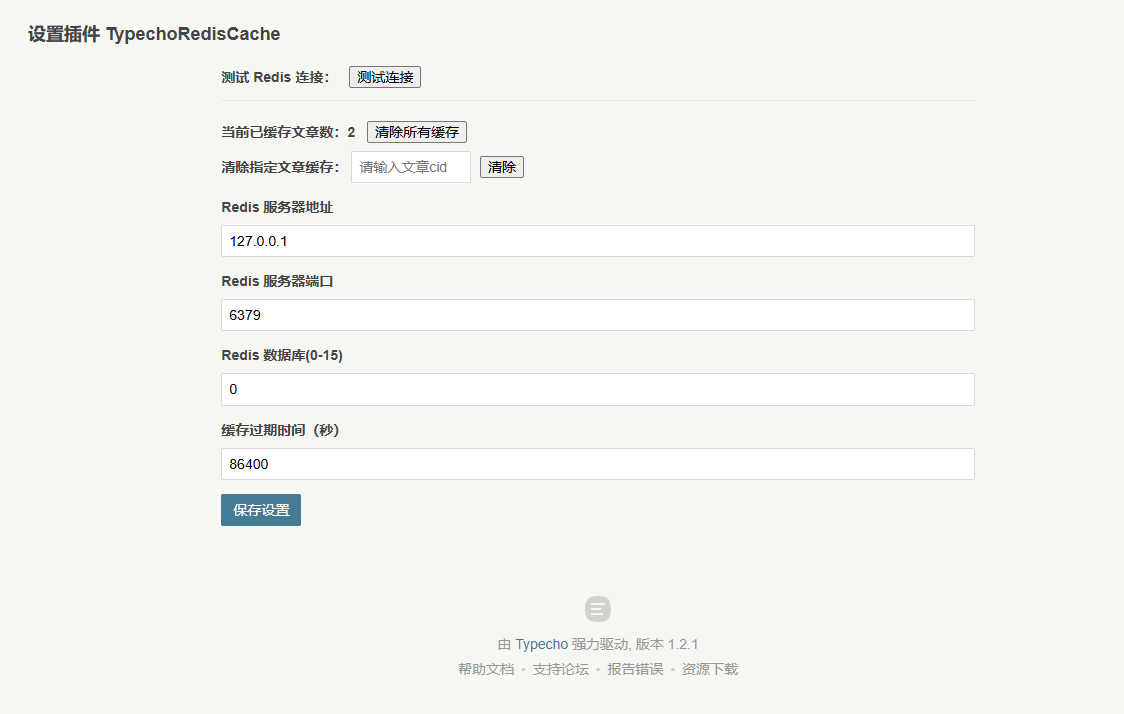
Task: Visit the 支持论坛 footer link
Action: [560, 669]
